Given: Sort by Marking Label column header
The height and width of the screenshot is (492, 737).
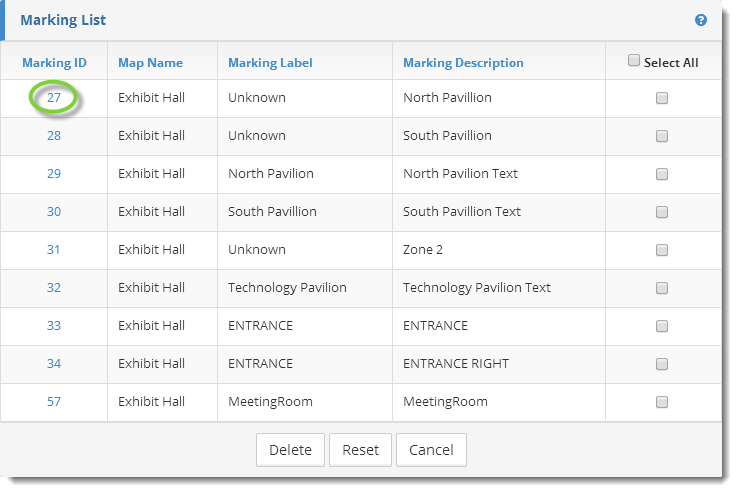Looking at the screenshot, I should coord(270,62).
